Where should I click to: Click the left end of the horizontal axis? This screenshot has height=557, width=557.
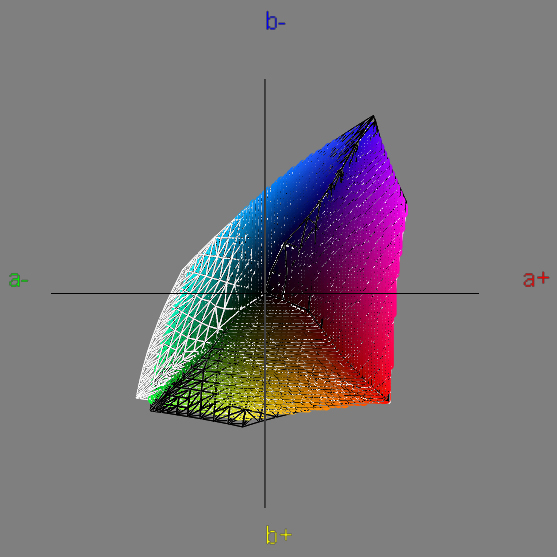[x=53, y=293]
